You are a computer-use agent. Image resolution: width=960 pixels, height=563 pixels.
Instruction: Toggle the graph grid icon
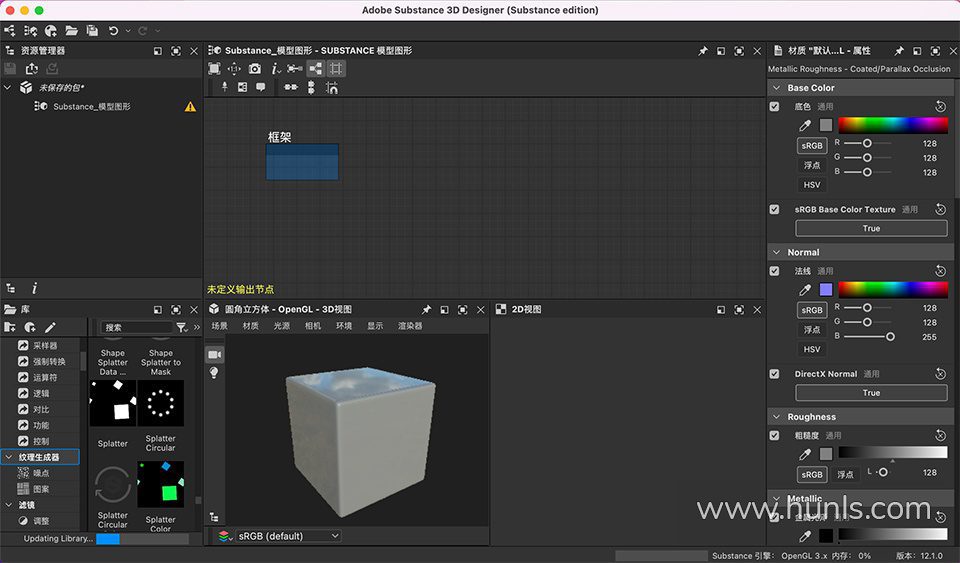click(x=336, y=69)
